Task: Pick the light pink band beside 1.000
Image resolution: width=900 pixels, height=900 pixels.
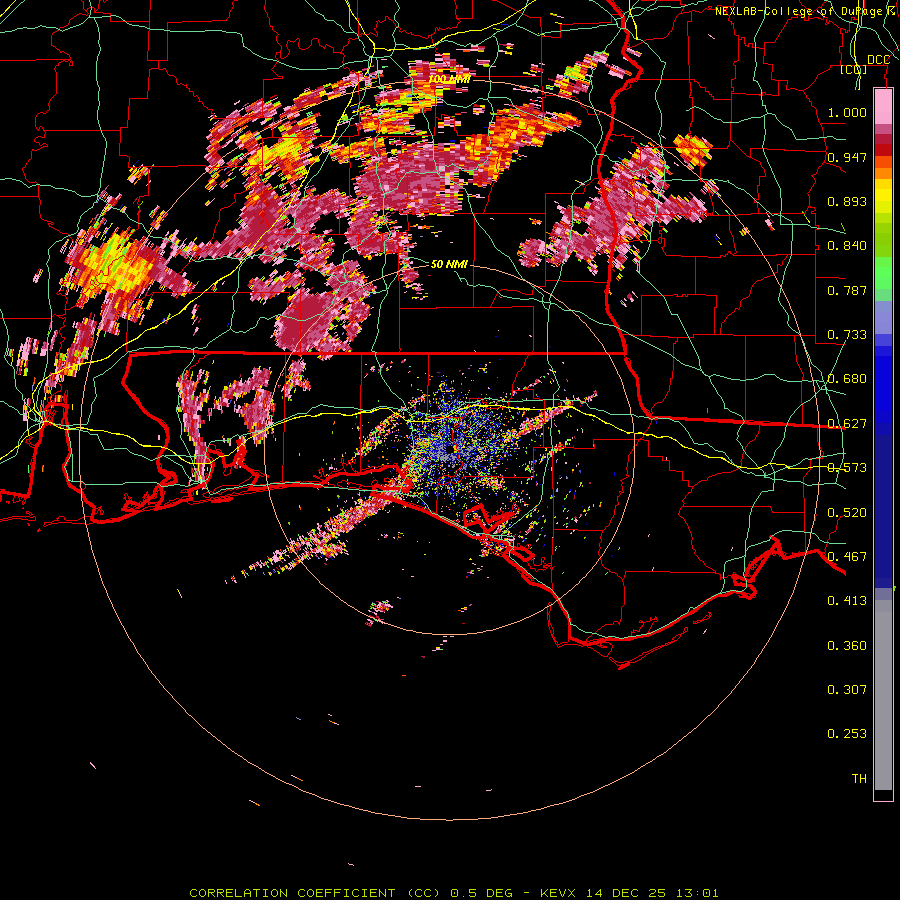Action: [883, 107]
